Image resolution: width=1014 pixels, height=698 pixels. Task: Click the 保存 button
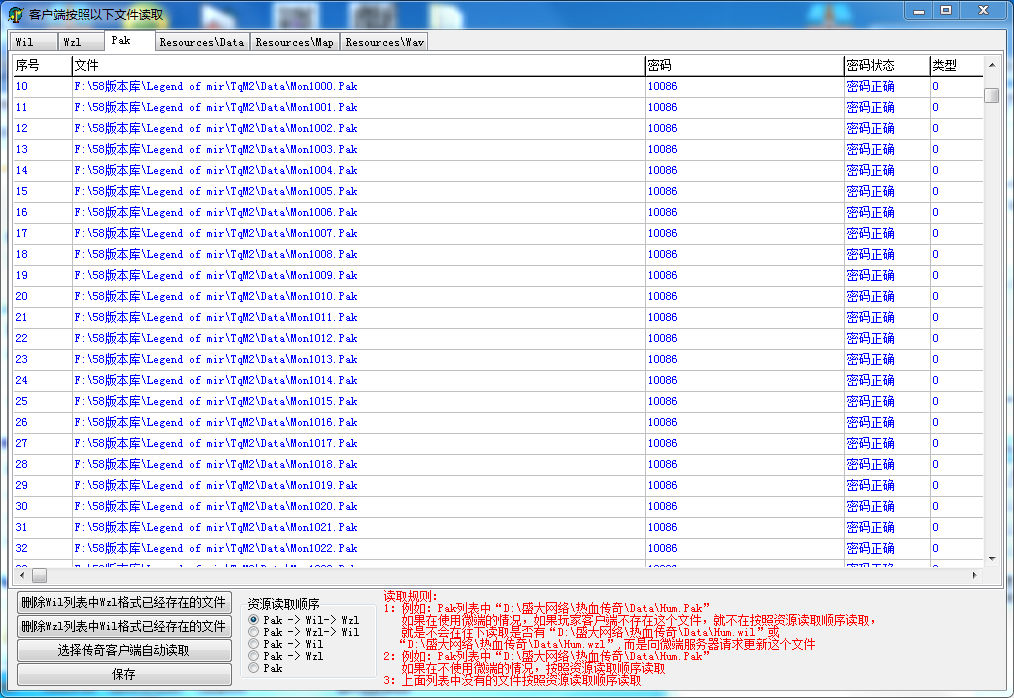(124, 675)
